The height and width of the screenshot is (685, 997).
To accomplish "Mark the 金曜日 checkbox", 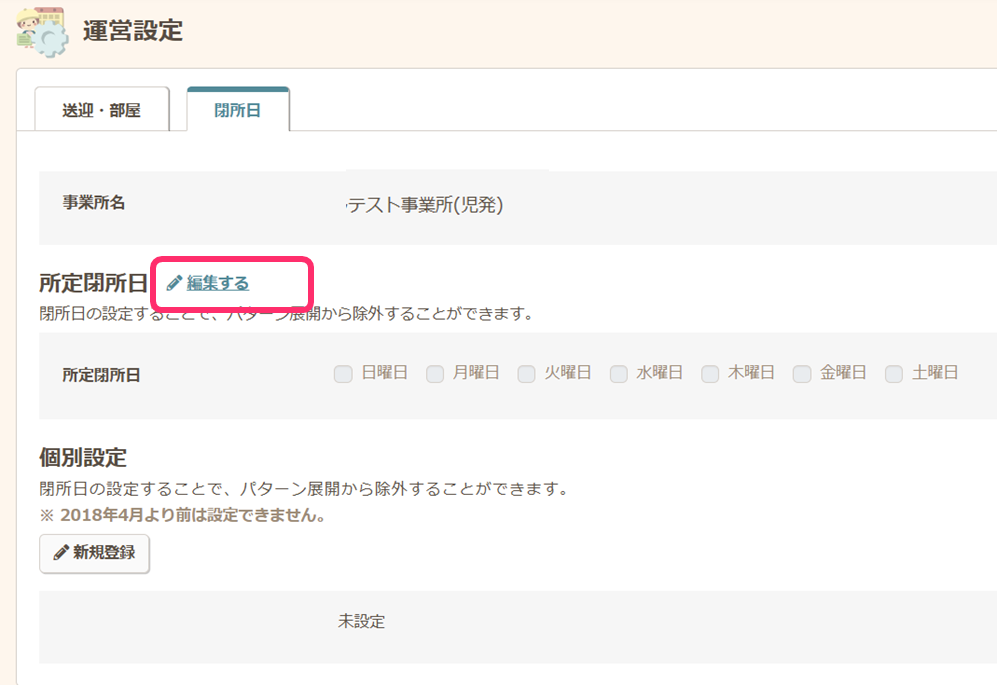I will click(x=802, y=374).
